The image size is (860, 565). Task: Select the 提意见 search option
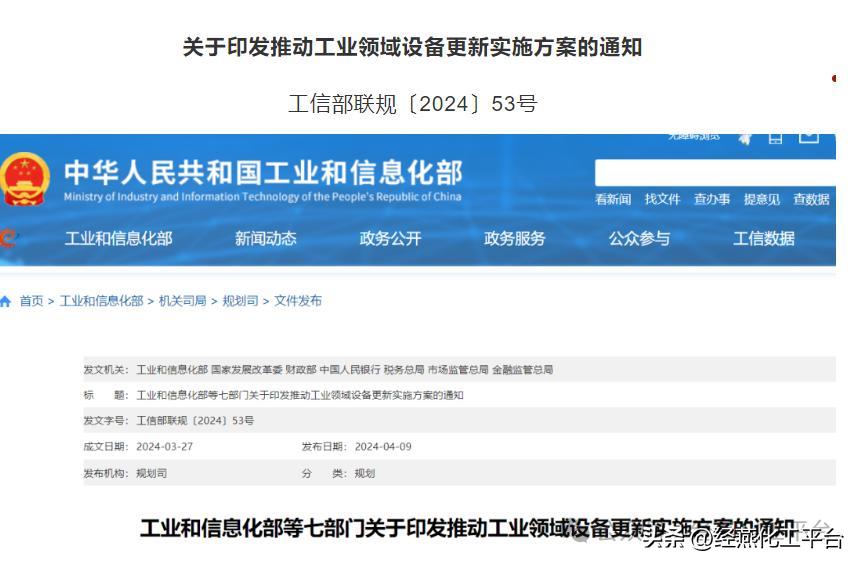coord(762,199)
